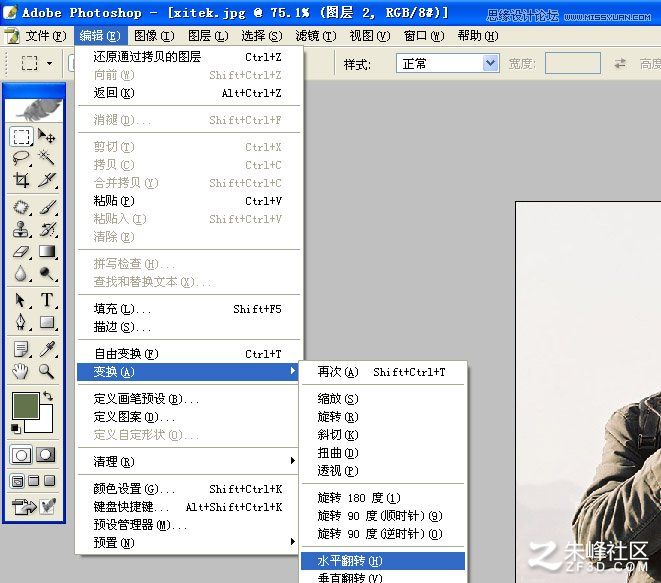Switch to Full Screen with Menu Bar
The image size is (661, 583).
[34, 481]
